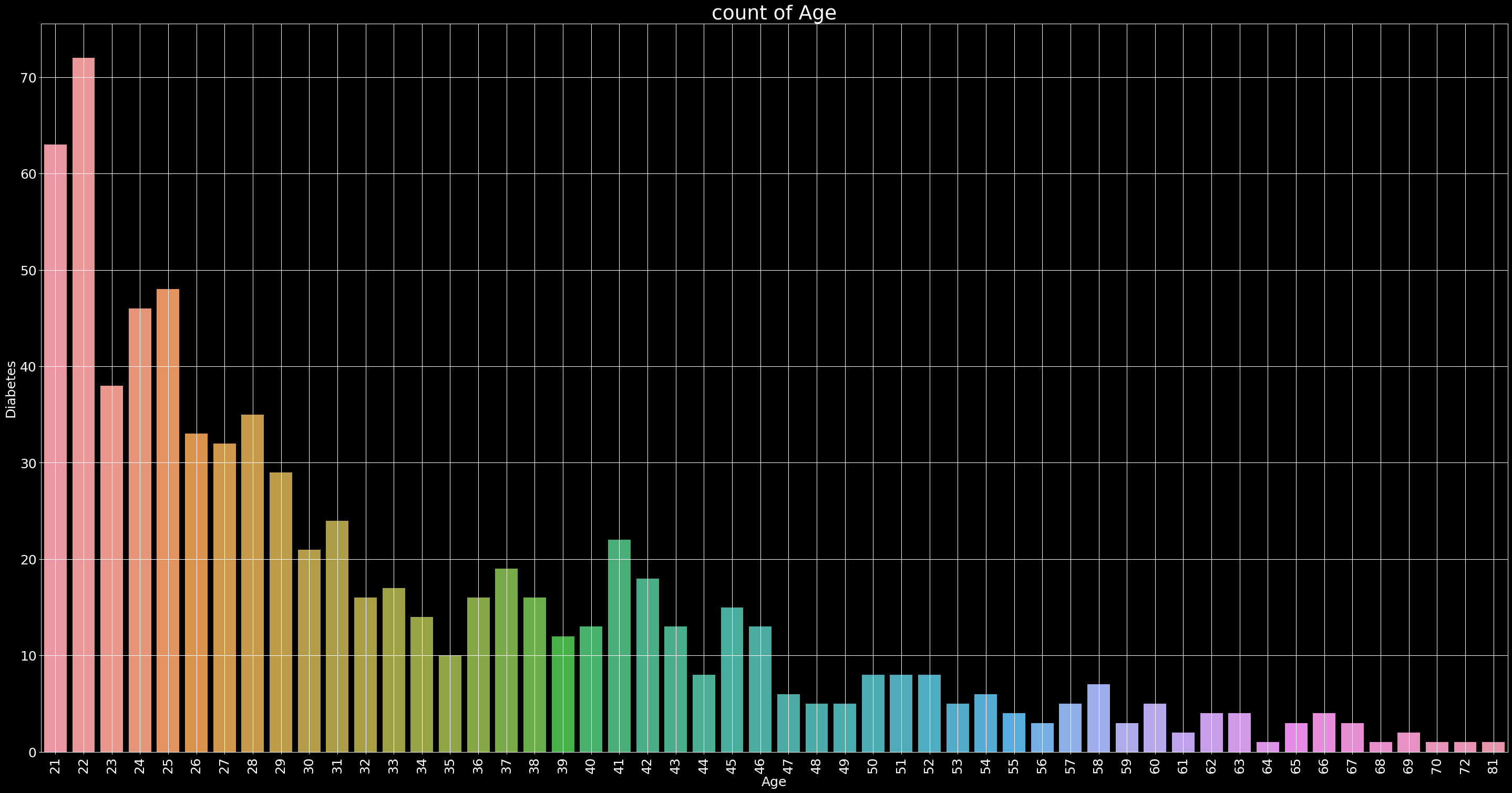Viewport: 1512px width, 793px height.
Task: Click x-axis tick label '56'
Action: [1042, 766]
